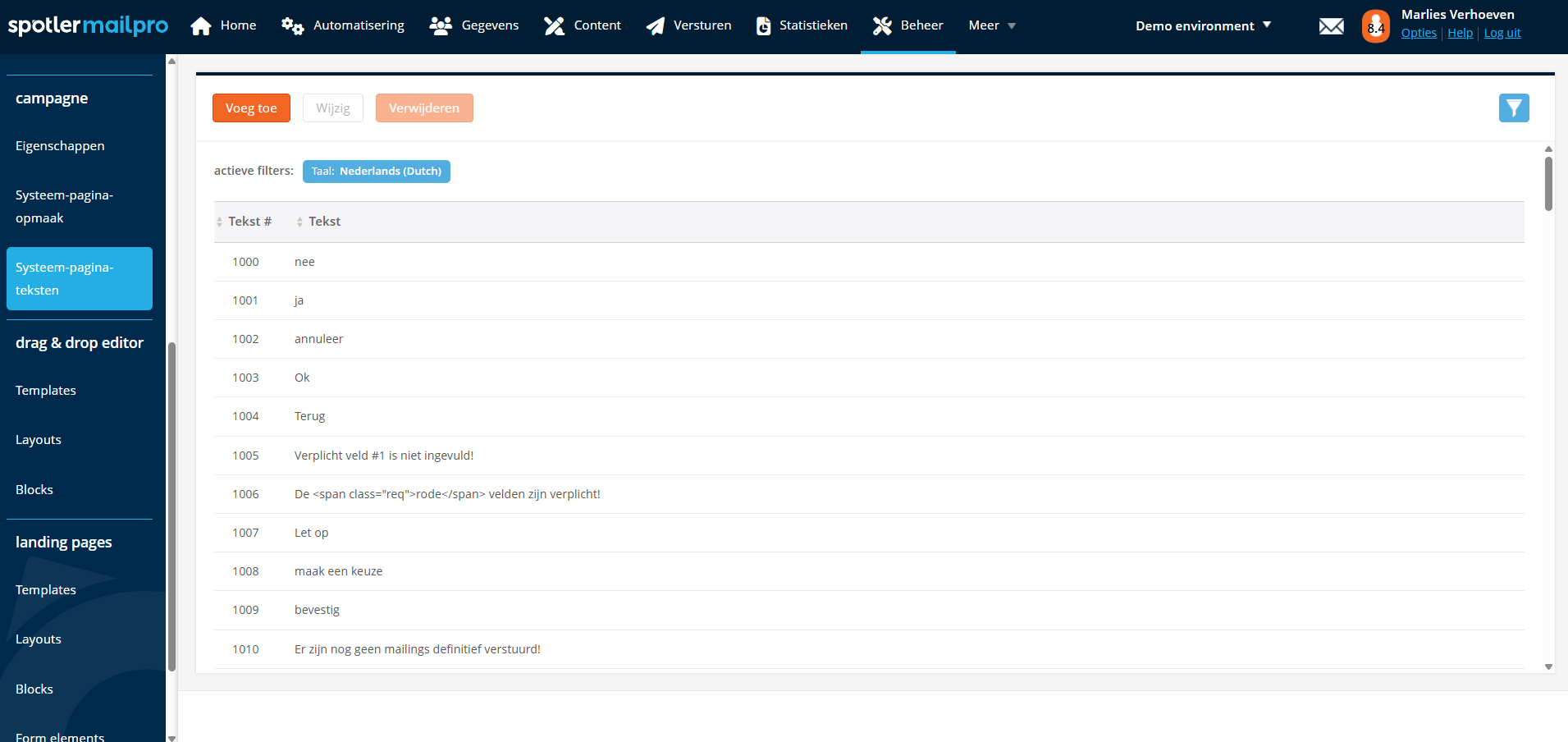Image resolution: width=1568 pixels, height=742 pixels.
Task: Open the blue filter funnel button
Action: (x=1513, y=108)
